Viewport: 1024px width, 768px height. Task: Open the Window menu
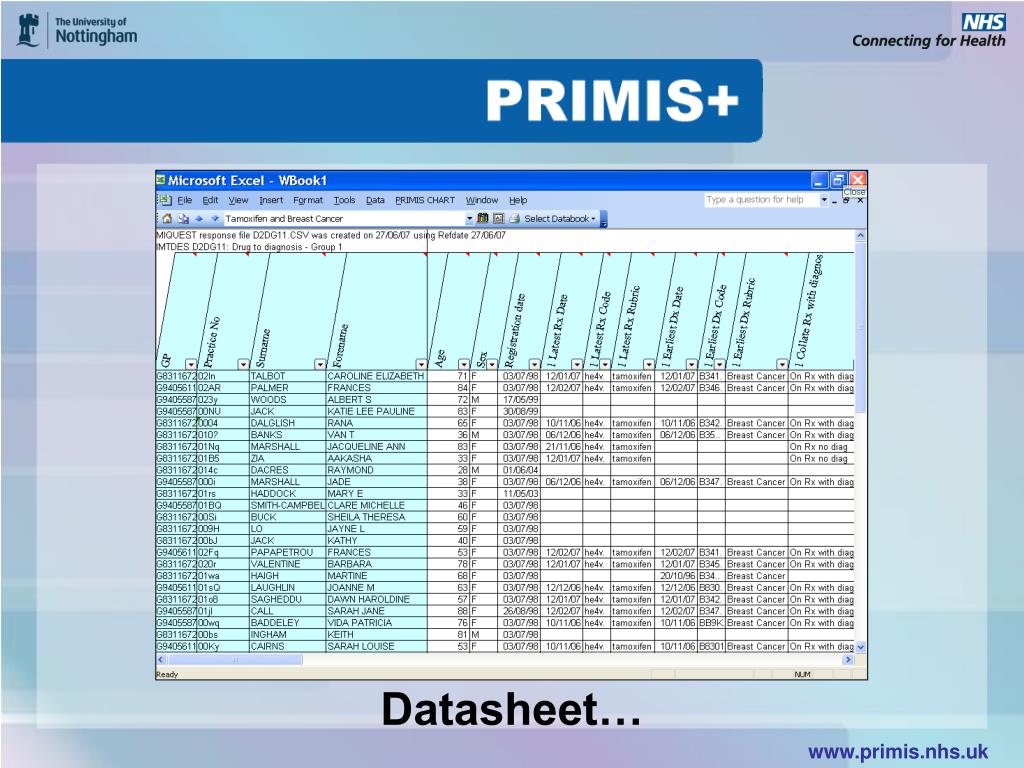click(x=481, y=200)
